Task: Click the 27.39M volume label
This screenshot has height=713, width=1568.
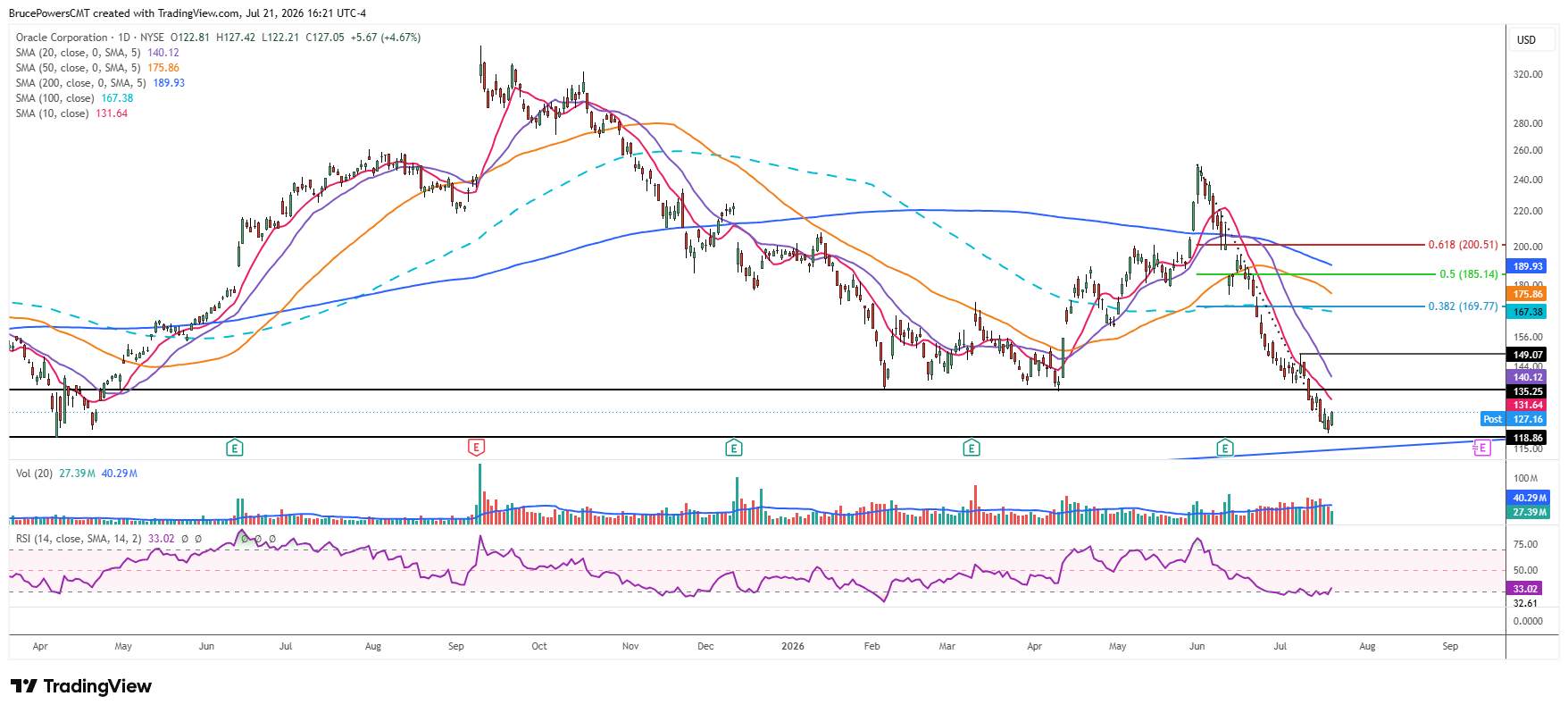Action: point(1530,512)
